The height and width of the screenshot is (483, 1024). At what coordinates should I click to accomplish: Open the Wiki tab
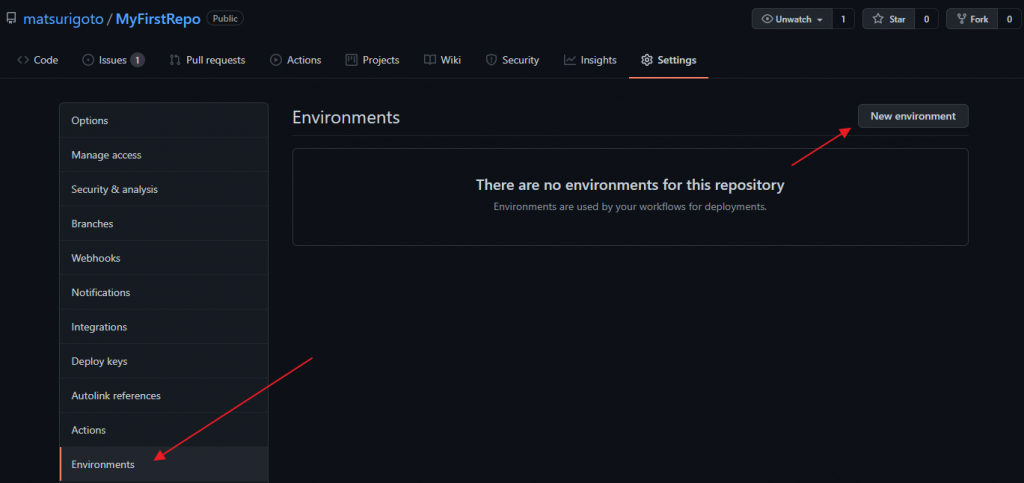pyautogui.click(x=442, y=60)
